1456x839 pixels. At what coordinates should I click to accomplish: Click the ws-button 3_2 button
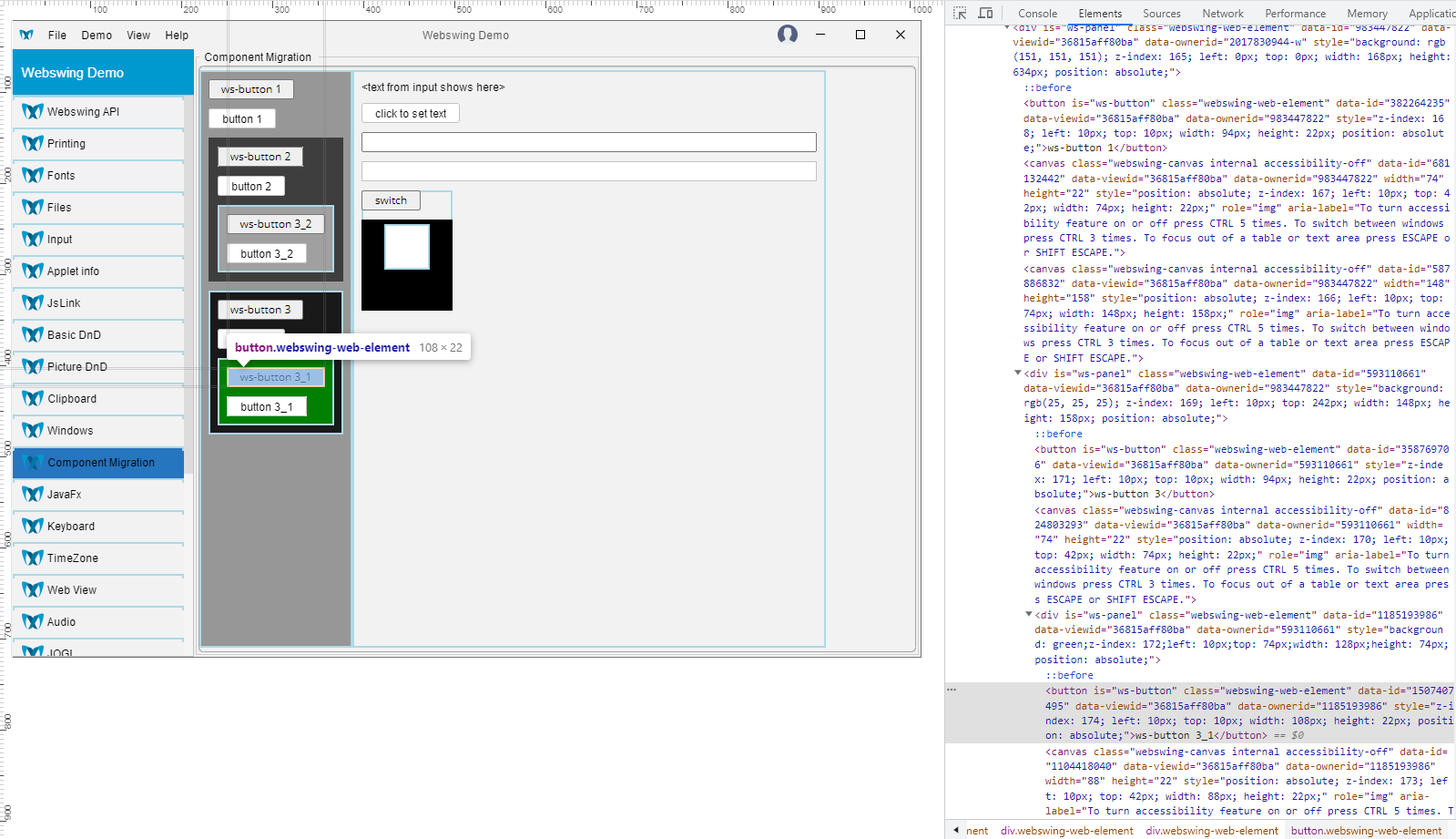point(276,224)
